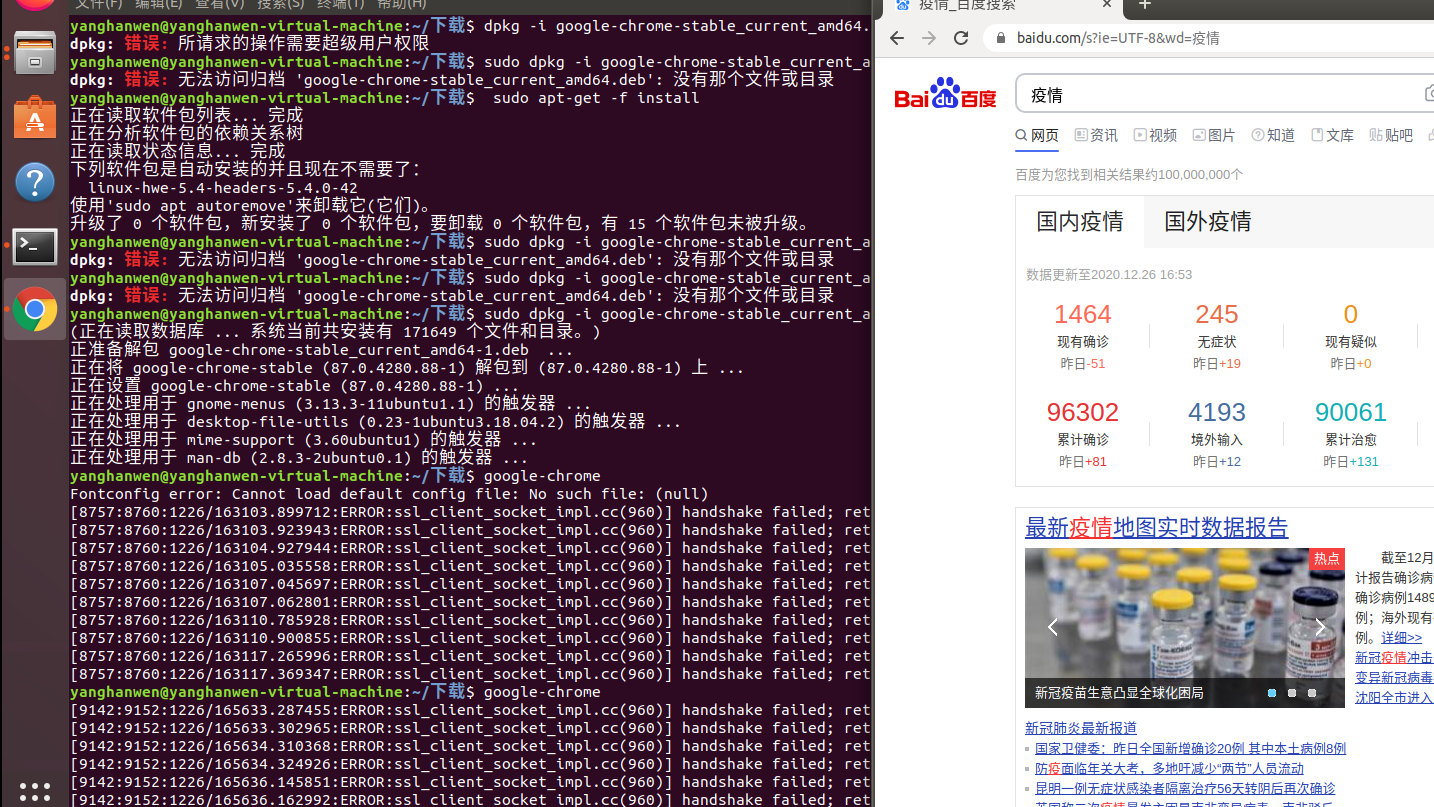Image resolution: width=1434 pixels, height=807 pixels.
Task: Open the 国家卫健委 新增确诊20例 news link
Action: coord(1190,748)
